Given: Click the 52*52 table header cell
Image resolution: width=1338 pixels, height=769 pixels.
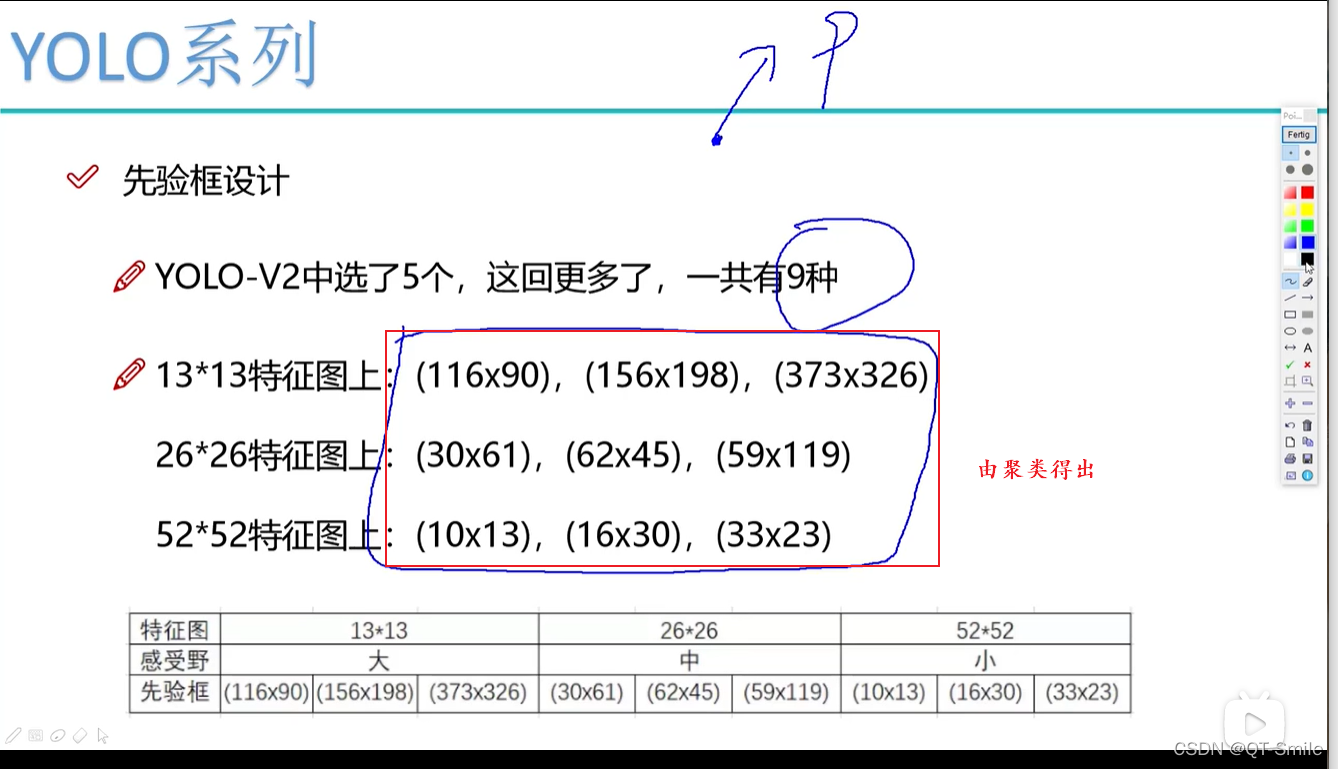Looking at the screenshot, I should [985, 630].
